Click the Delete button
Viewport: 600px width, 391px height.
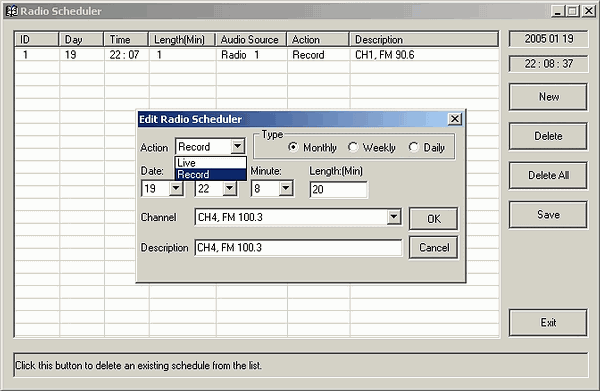click(548, 136)
